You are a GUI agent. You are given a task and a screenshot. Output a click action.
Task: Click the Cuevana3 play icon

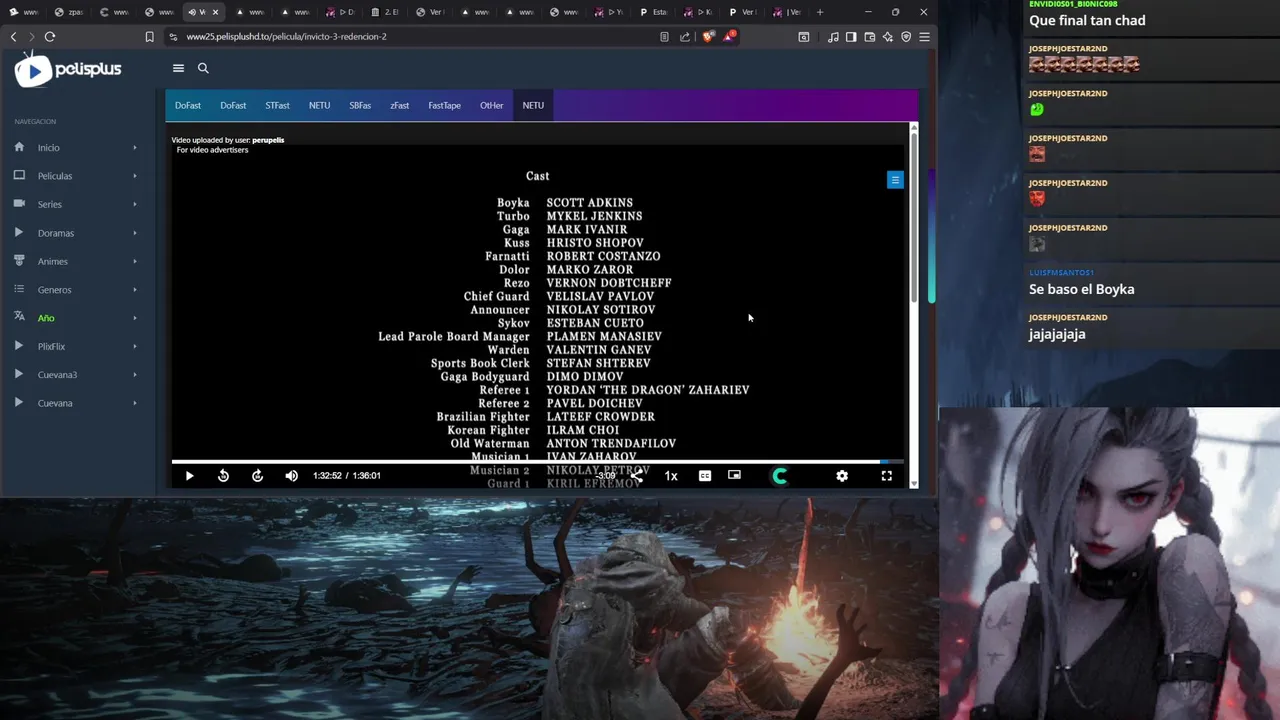pyautogui.click(x=19, y=374)
